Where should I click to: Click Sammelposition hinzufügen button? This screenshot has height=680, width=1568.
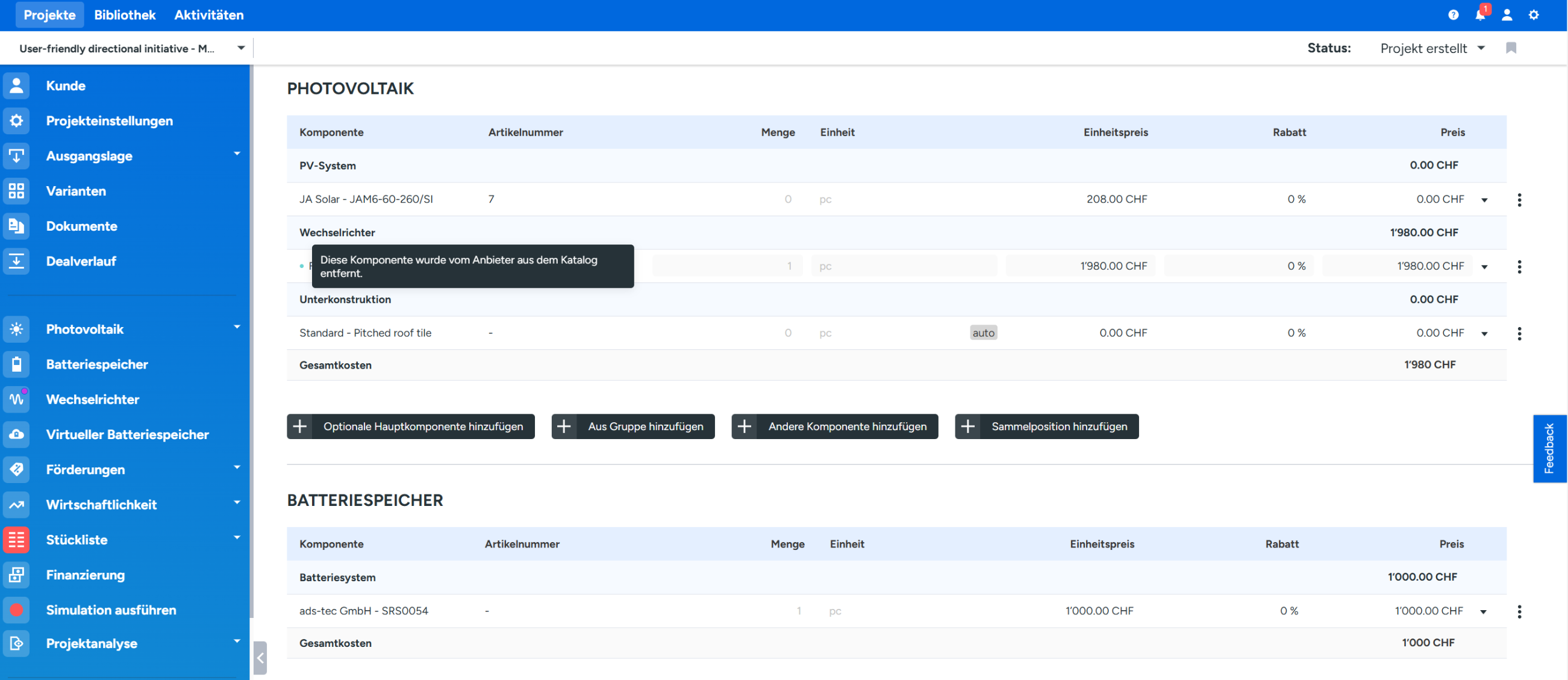(x=1046, y=426)
